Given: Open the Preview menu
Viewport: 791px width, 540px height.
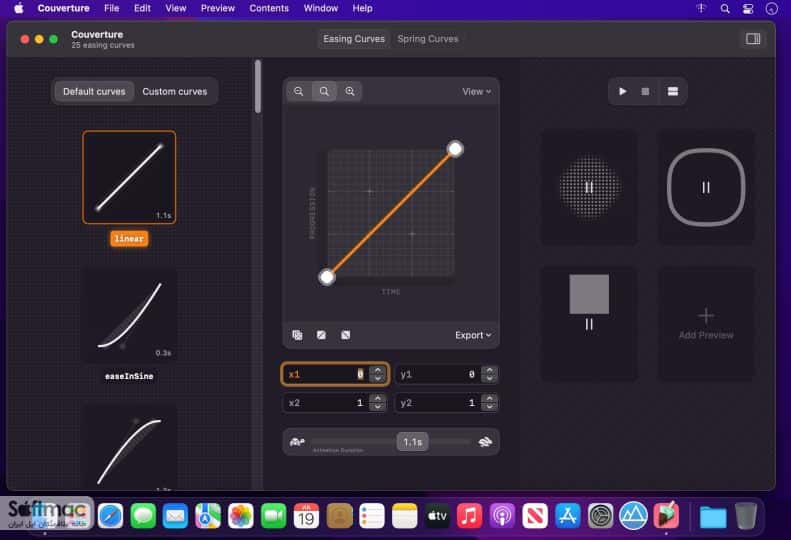Looking at the screenshot, I should click(x=217, y=9).
